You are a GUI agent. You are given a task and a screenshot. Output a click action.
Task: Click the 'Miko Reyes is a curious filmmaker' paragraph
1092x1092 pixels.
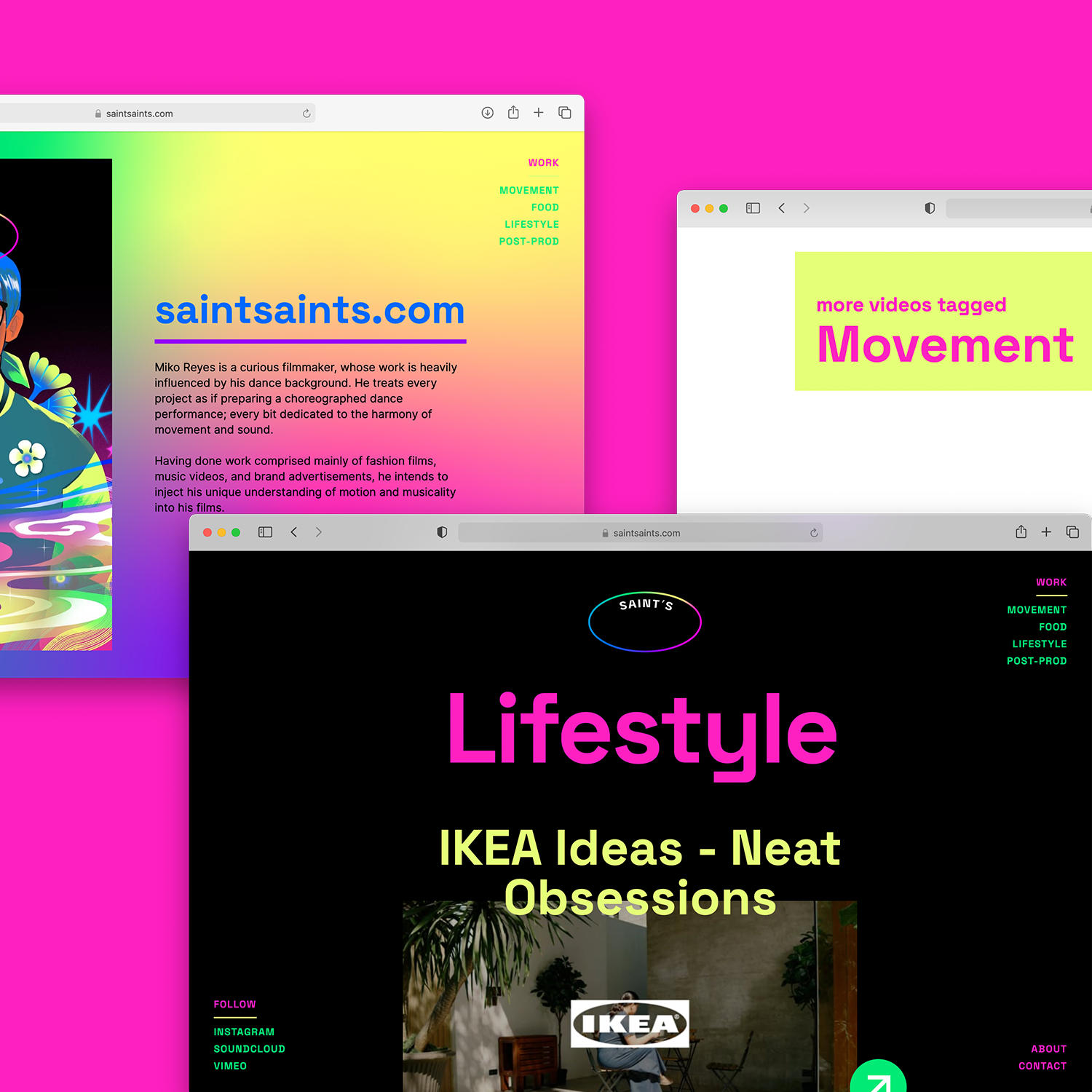306,398
